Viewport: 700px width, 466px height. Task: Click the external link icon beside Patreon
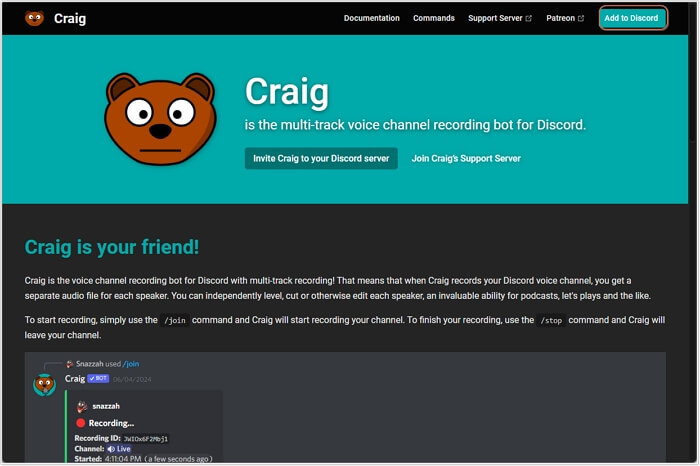coord(581,18)
